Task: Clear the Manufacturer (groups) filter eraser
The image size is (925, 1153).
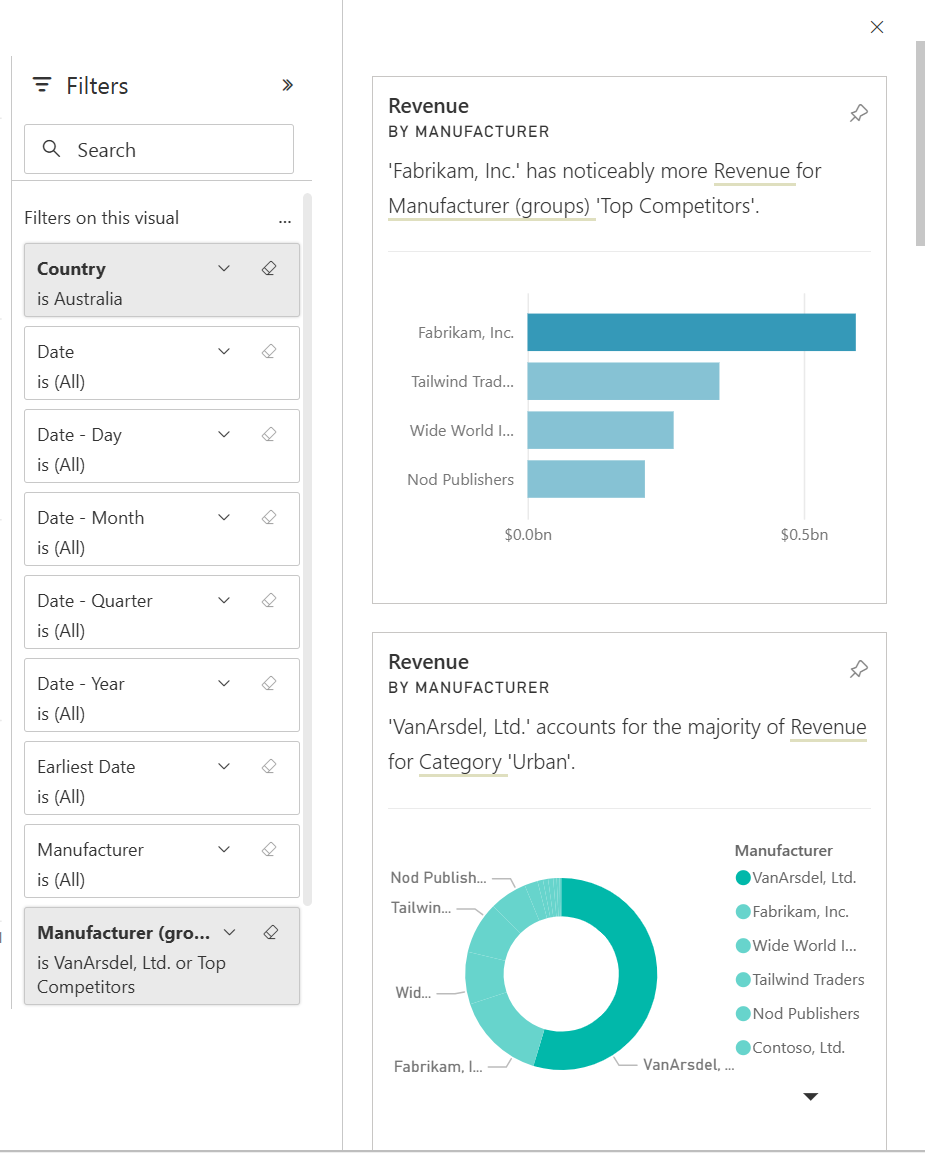Action: (271, 933)
